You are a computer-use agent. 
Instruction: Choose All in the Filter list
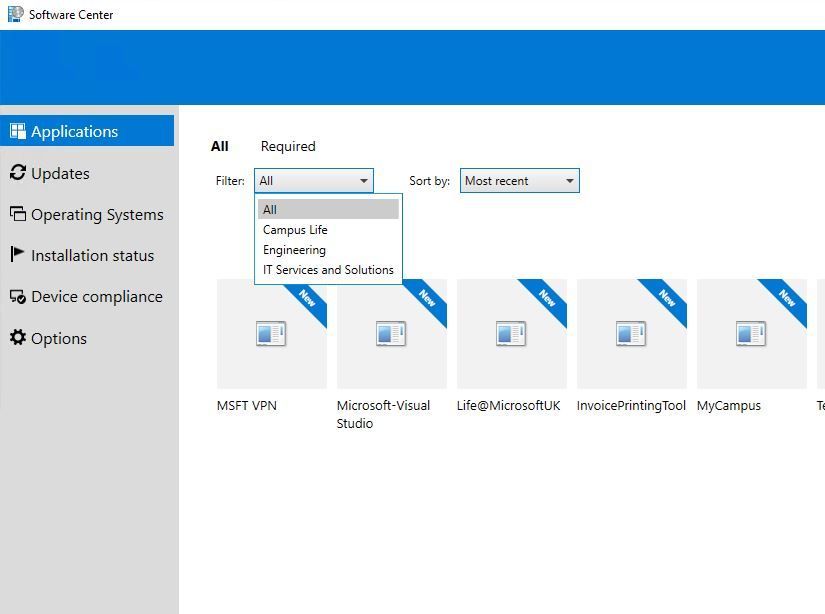click(328, 209)
